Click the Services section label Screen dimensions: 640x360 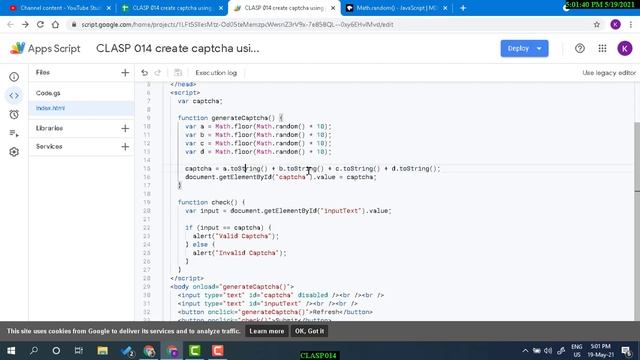tap(49, 147)
